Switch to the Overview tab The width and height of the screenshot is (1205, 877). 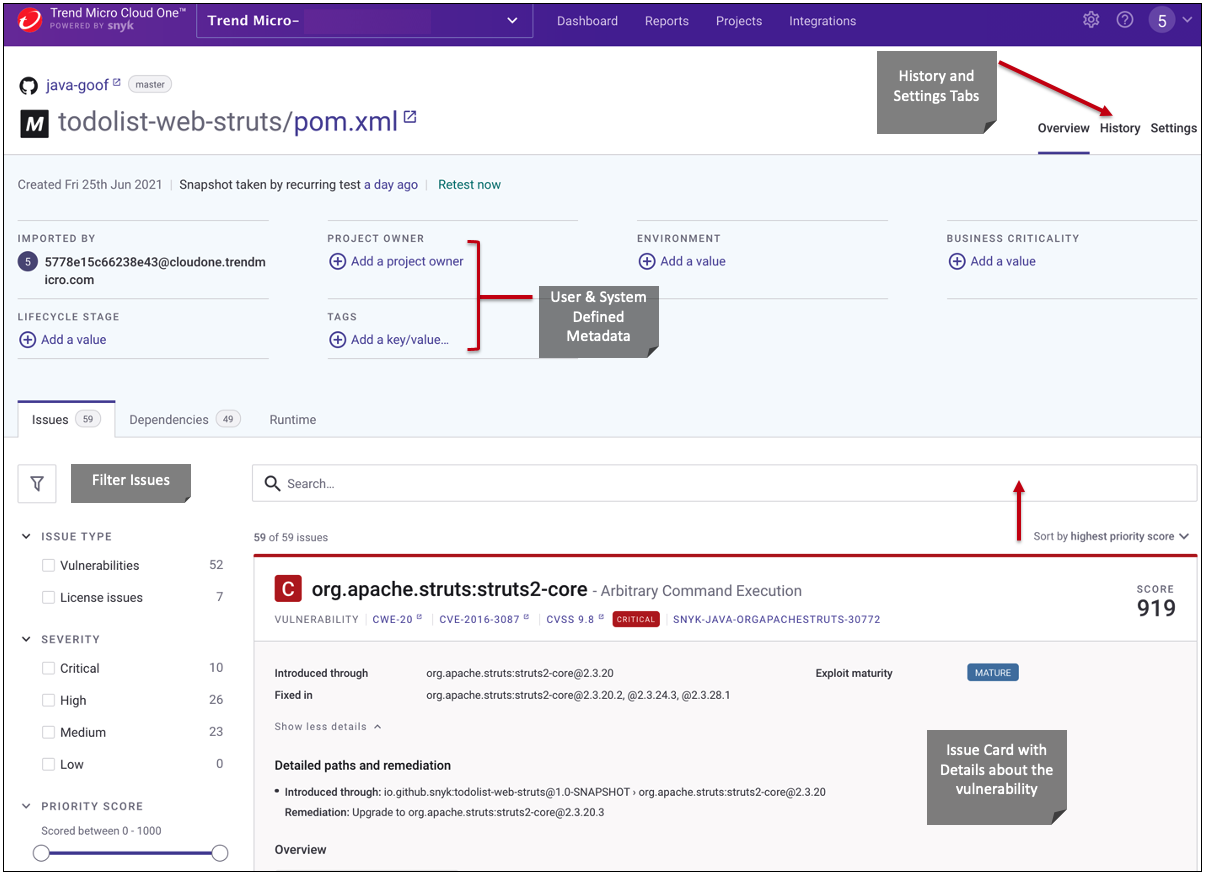coord(1063,128)
